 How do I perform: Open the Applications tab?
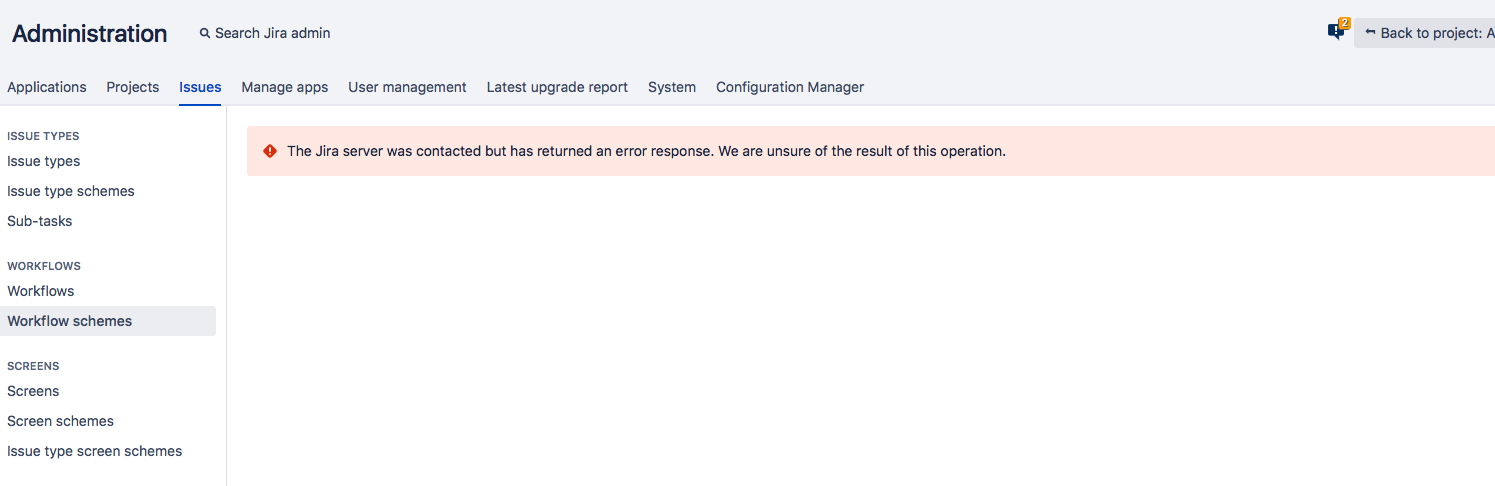[x=47, y=87]
